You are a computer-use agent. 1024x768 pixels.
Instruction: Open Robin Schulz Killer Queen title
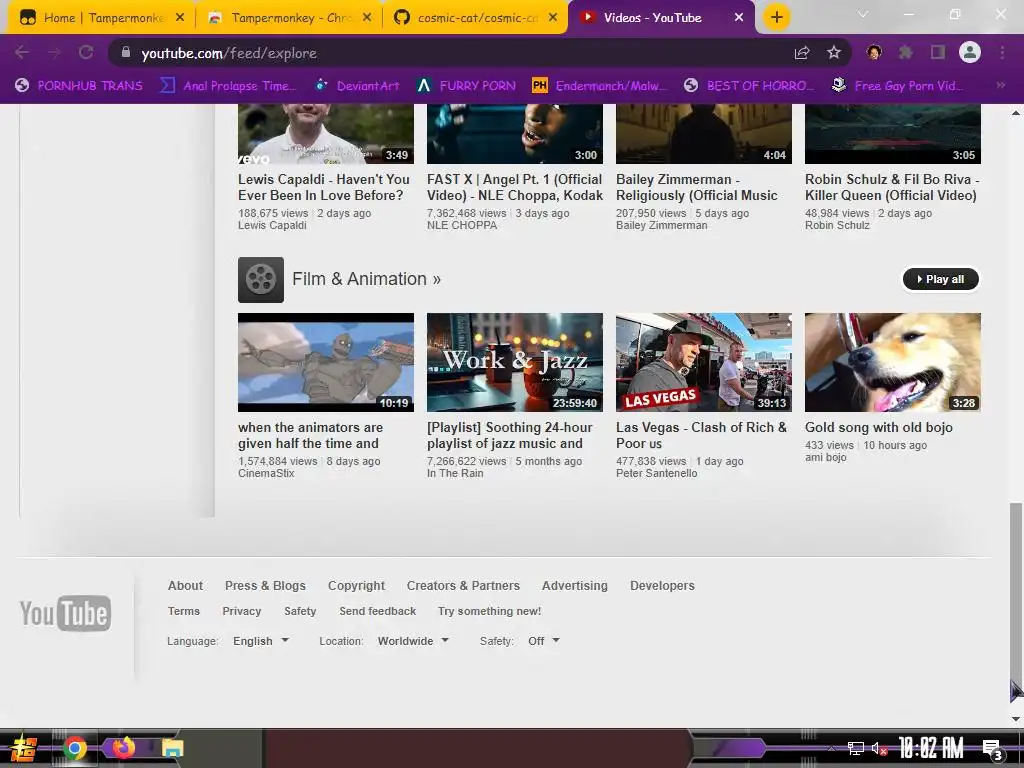[x=891, y=187]
